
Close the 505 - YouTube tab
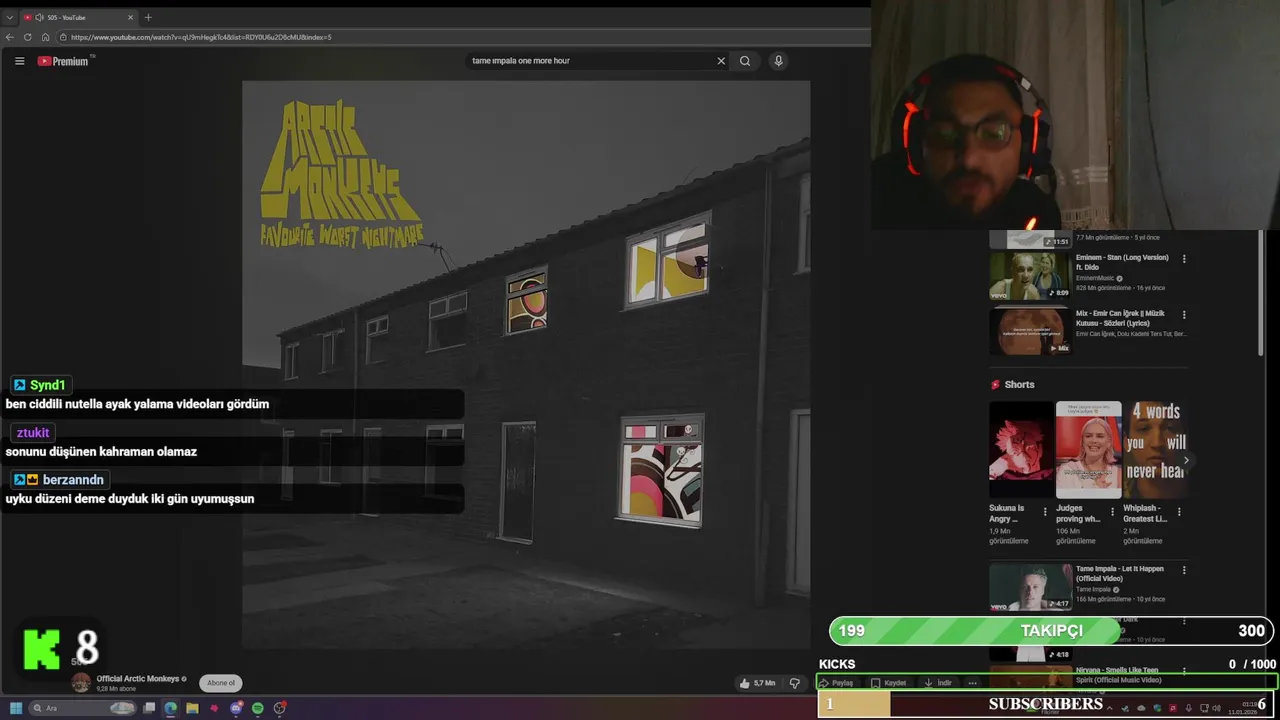tap(130, 17)
